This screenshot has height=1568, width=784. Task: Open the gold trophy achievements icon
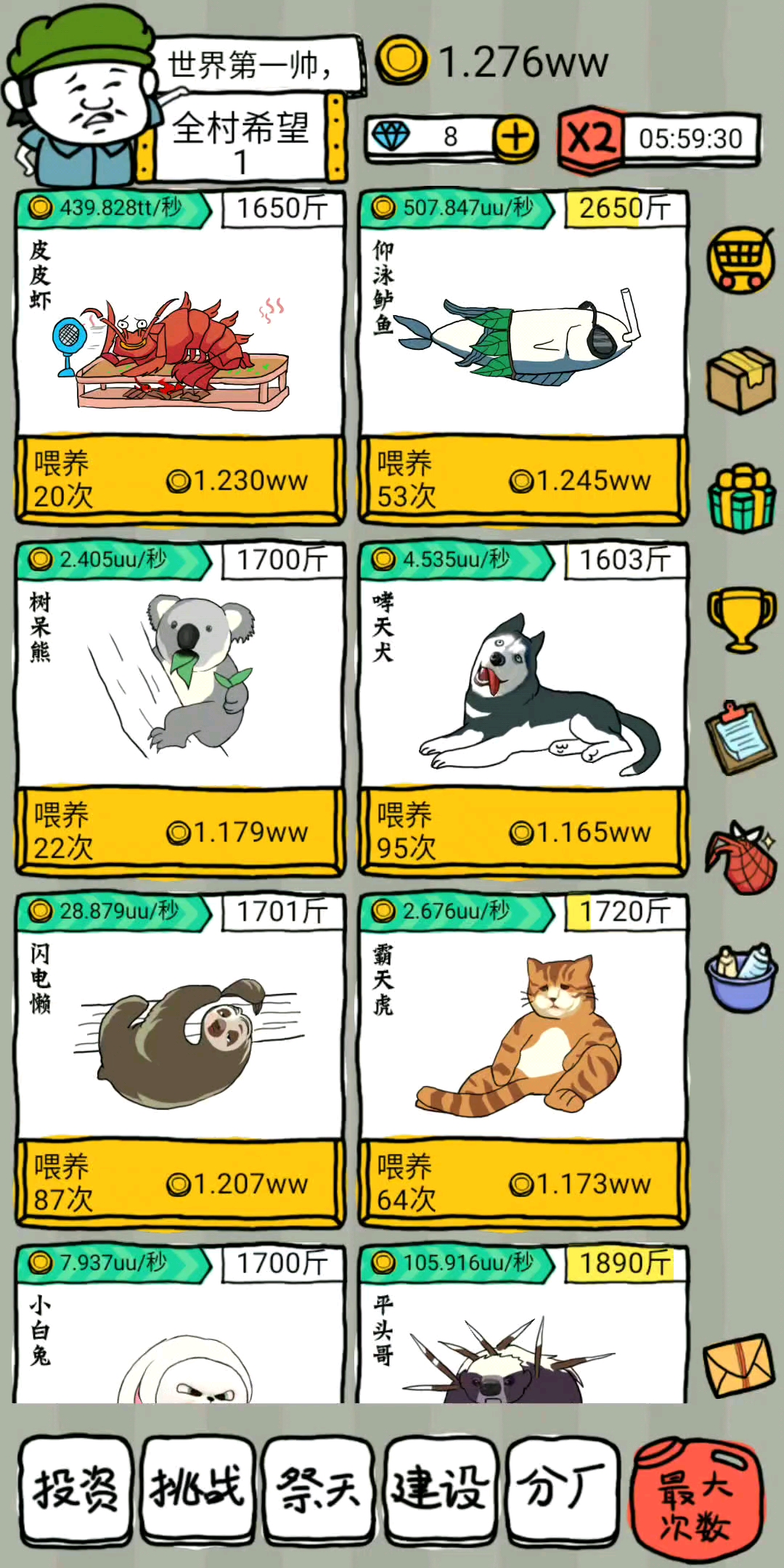[x=741, y=620]
